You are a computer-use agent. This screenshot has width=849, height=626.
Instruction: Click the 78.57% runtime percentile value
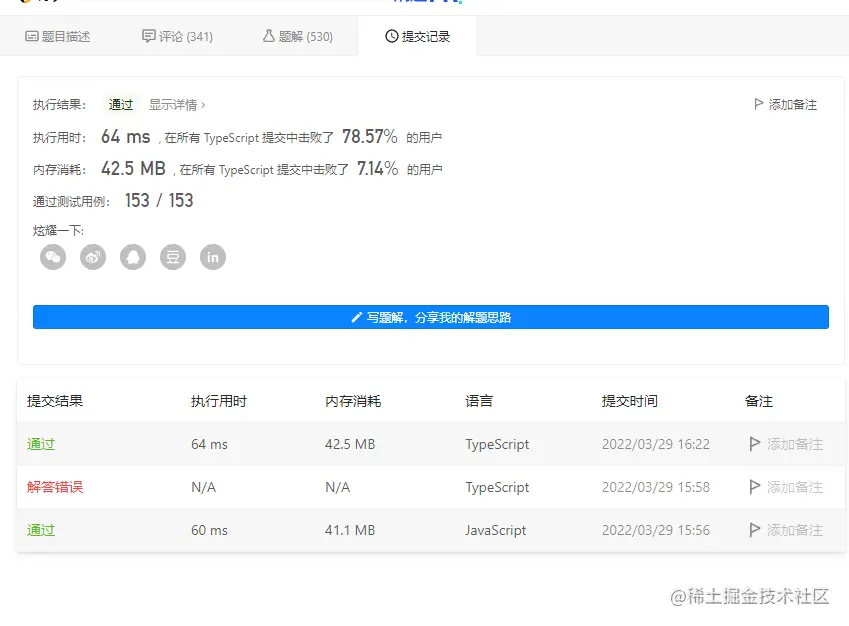(370, 136)
